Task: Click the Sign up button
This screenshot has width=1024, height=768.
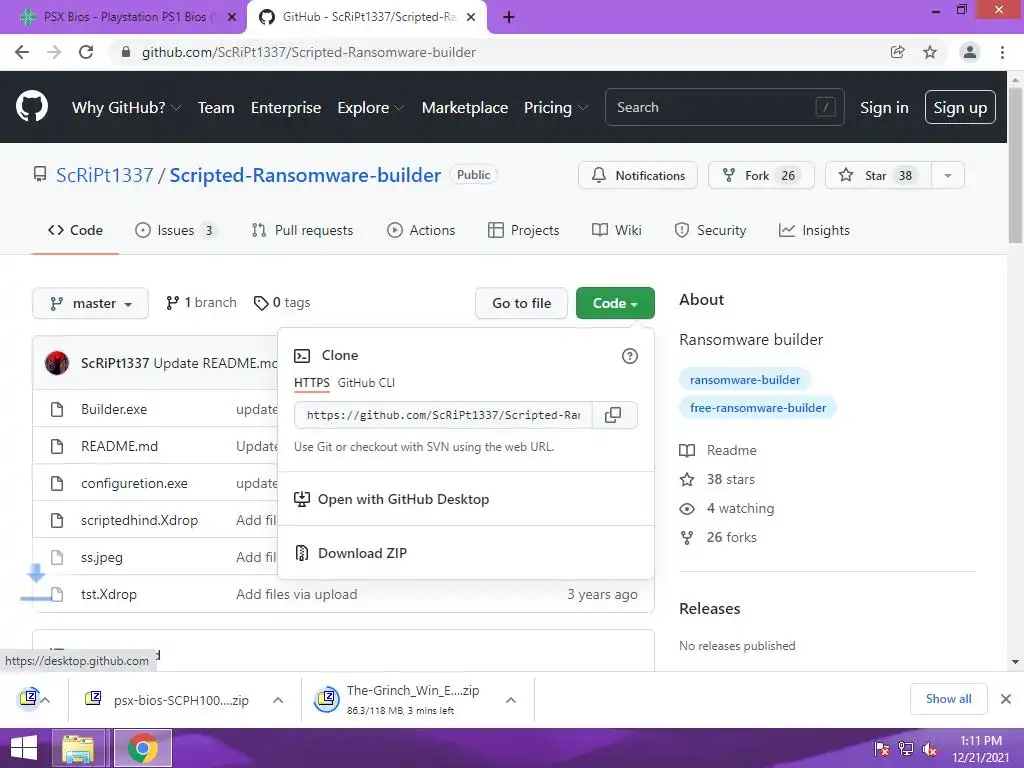Action: click(x=960, y=108)
